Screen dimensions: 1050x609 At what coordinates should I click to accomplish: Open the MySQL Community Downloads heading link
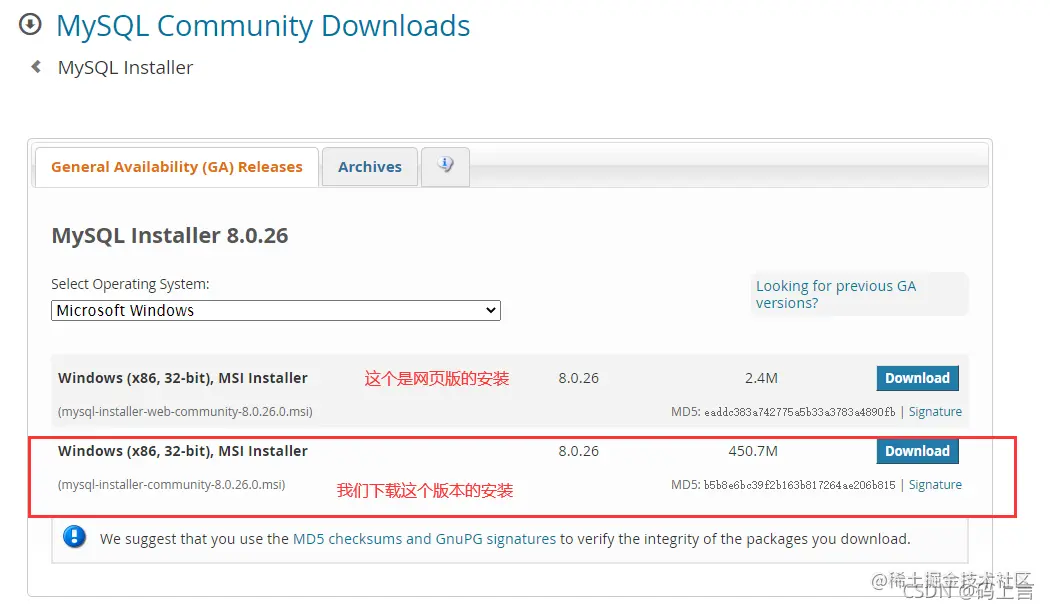click(x=263, y=26)
